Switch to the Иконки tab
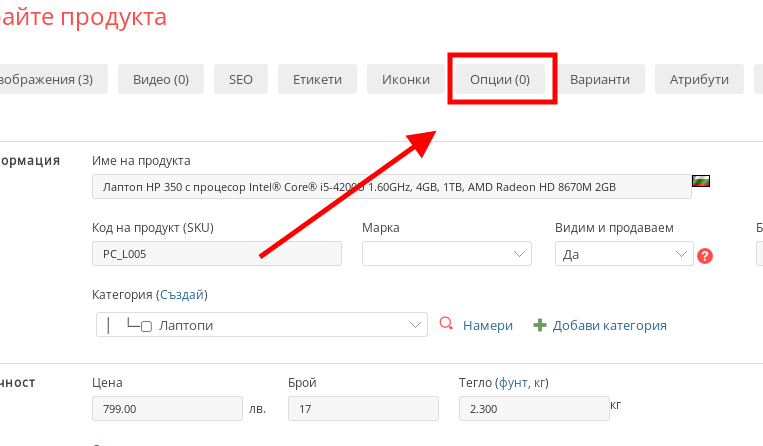The width and height of the screenshot is (763, 446). point(406,79)
